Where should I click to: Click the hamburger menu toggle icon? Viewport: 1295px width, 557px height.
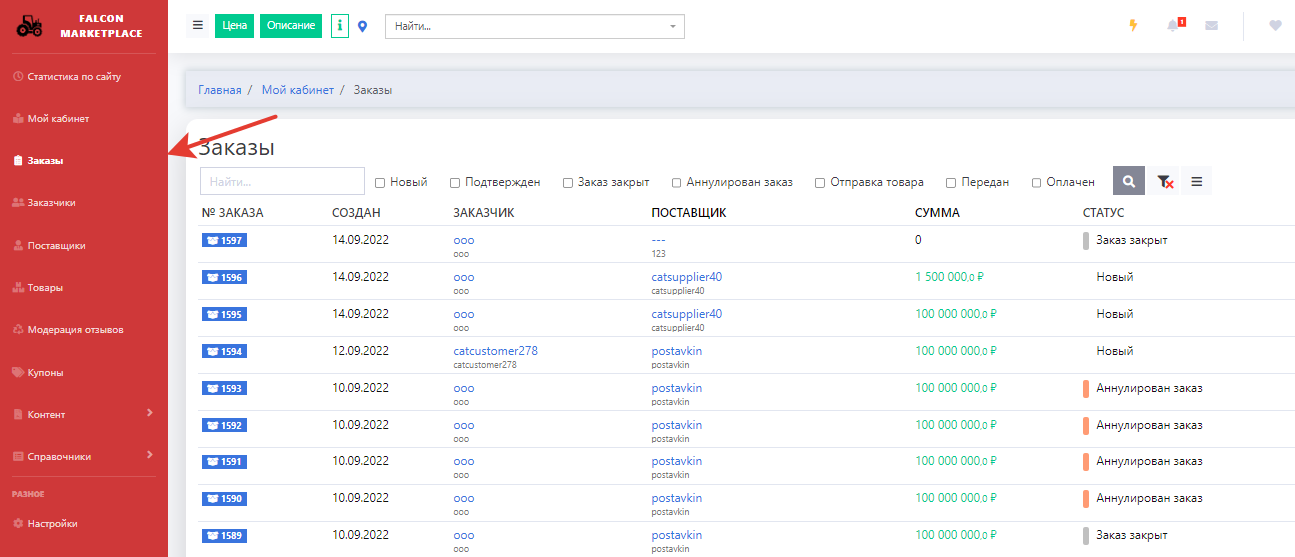point(198,26)
